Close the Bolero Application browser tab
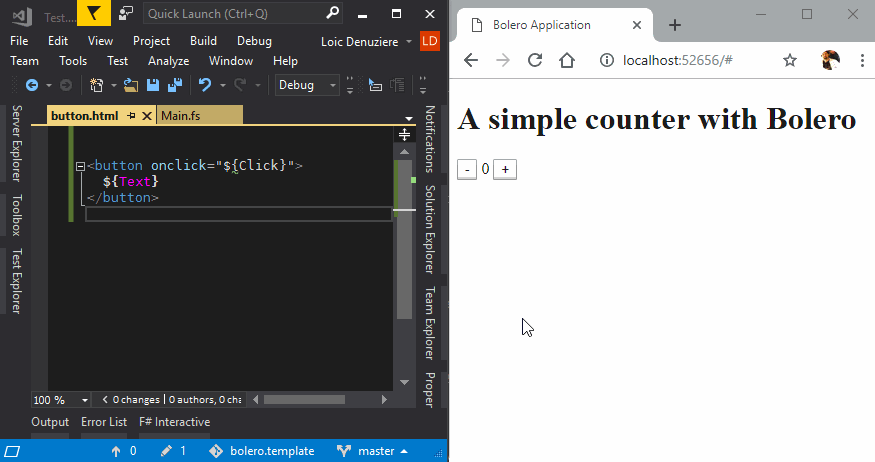 point(637,25)
